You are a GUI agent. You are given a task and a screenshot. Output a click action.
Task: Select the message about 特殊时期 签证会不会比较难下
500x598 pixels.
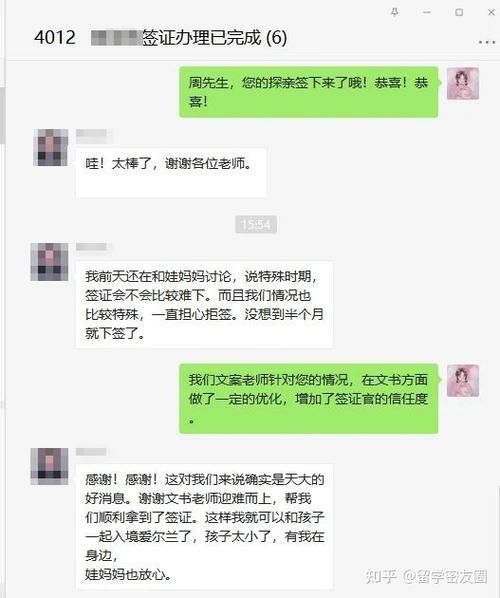pos(204,304)
